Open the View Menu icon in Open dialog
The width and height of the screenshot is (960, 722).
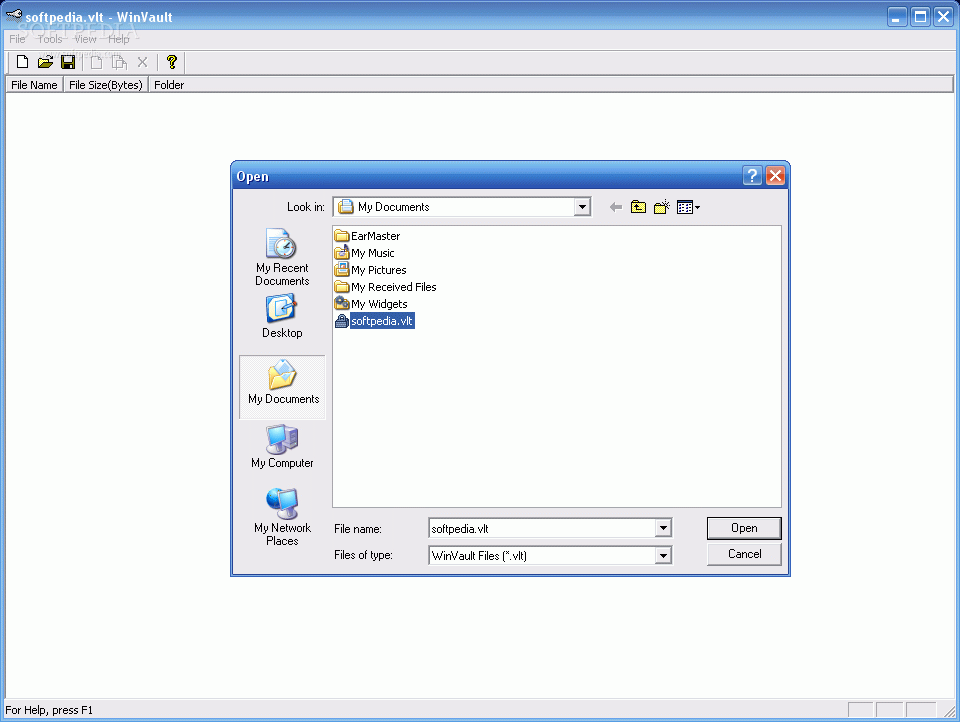(688, 208)
